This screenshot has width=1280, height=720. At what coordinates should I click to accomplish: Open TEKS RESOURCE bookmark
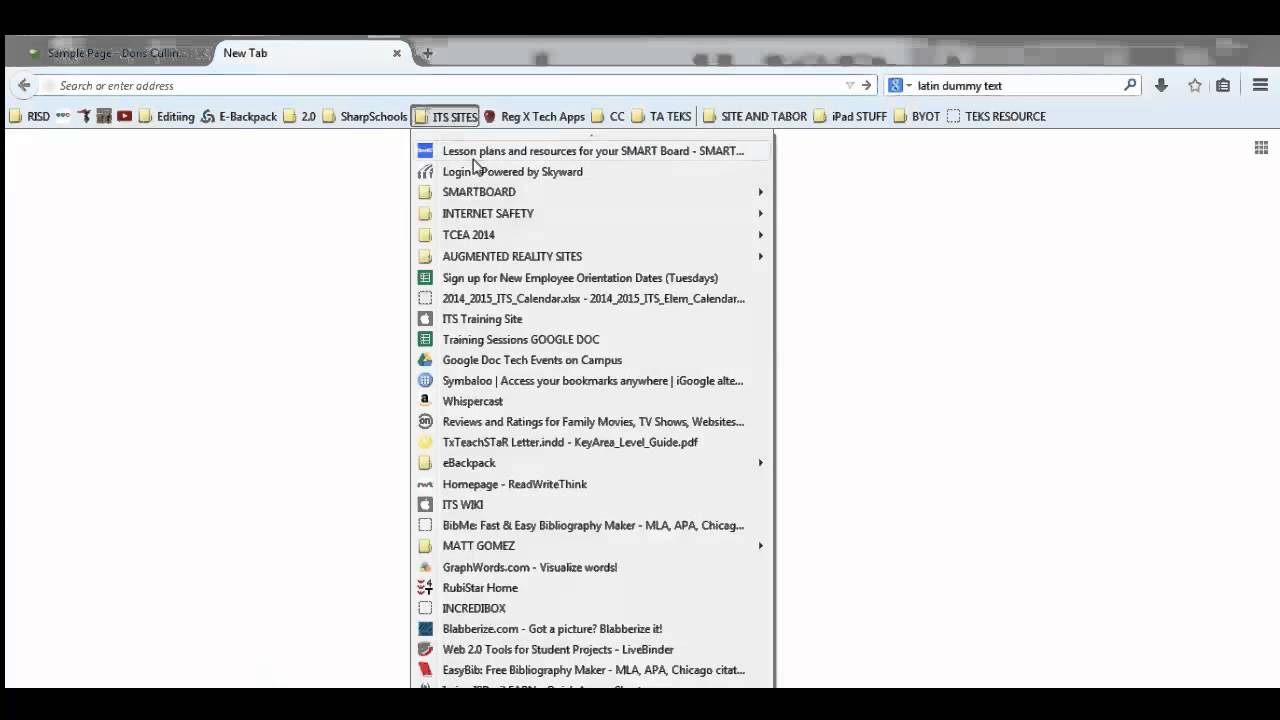point(996,116)
